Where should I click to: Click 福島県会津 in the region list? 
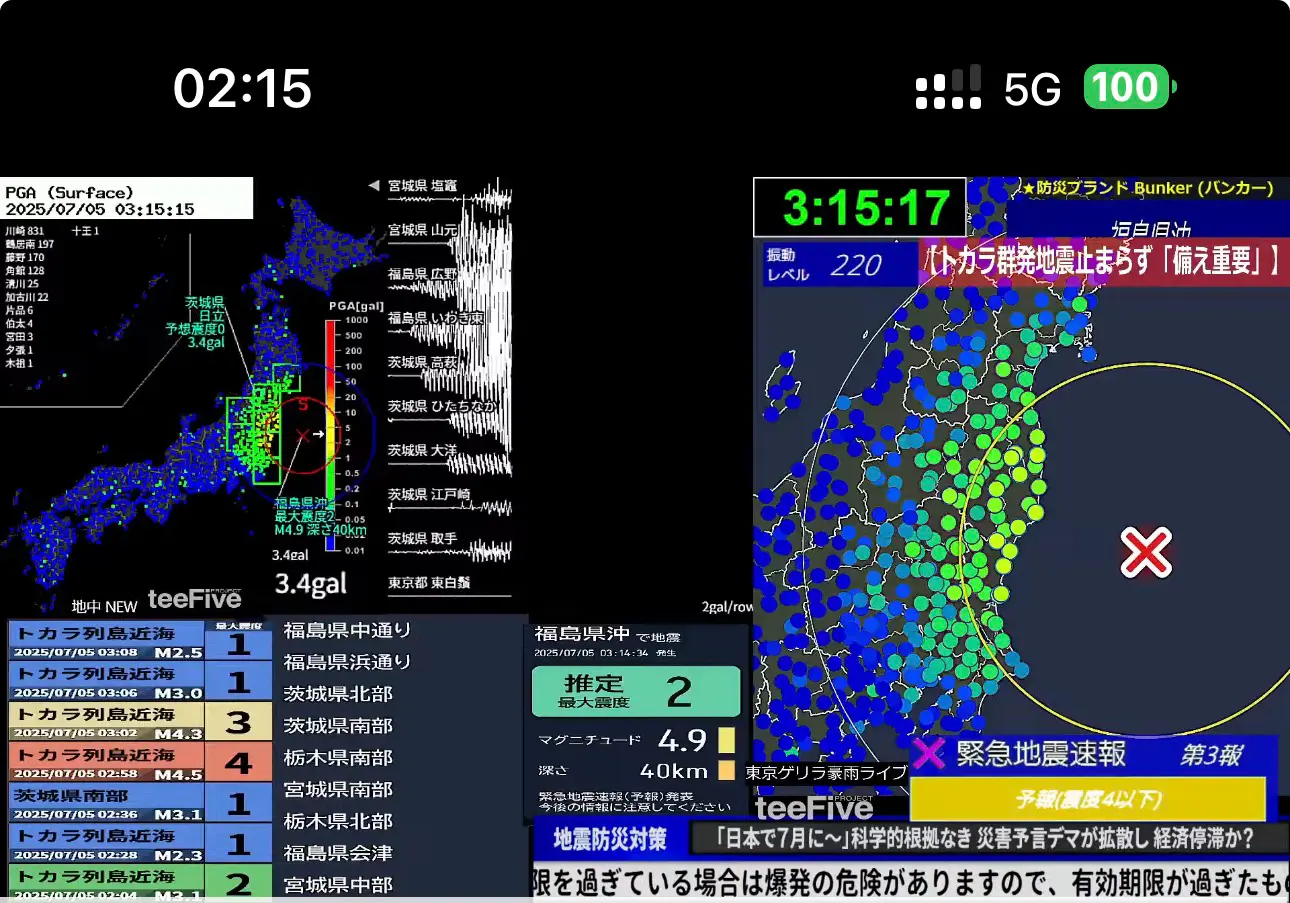(338, 854)
